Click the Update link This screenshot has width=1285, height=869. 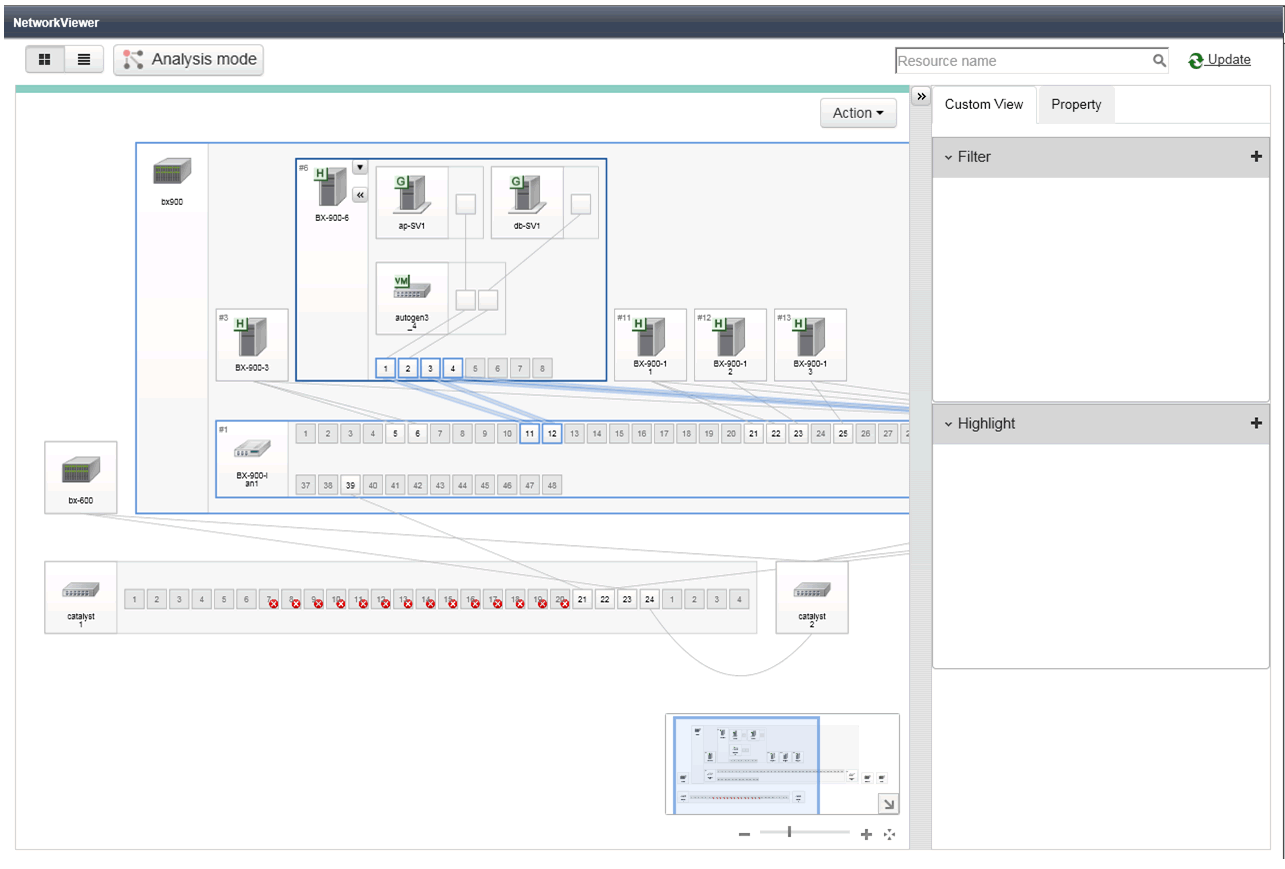click(x=1228, y=60)
